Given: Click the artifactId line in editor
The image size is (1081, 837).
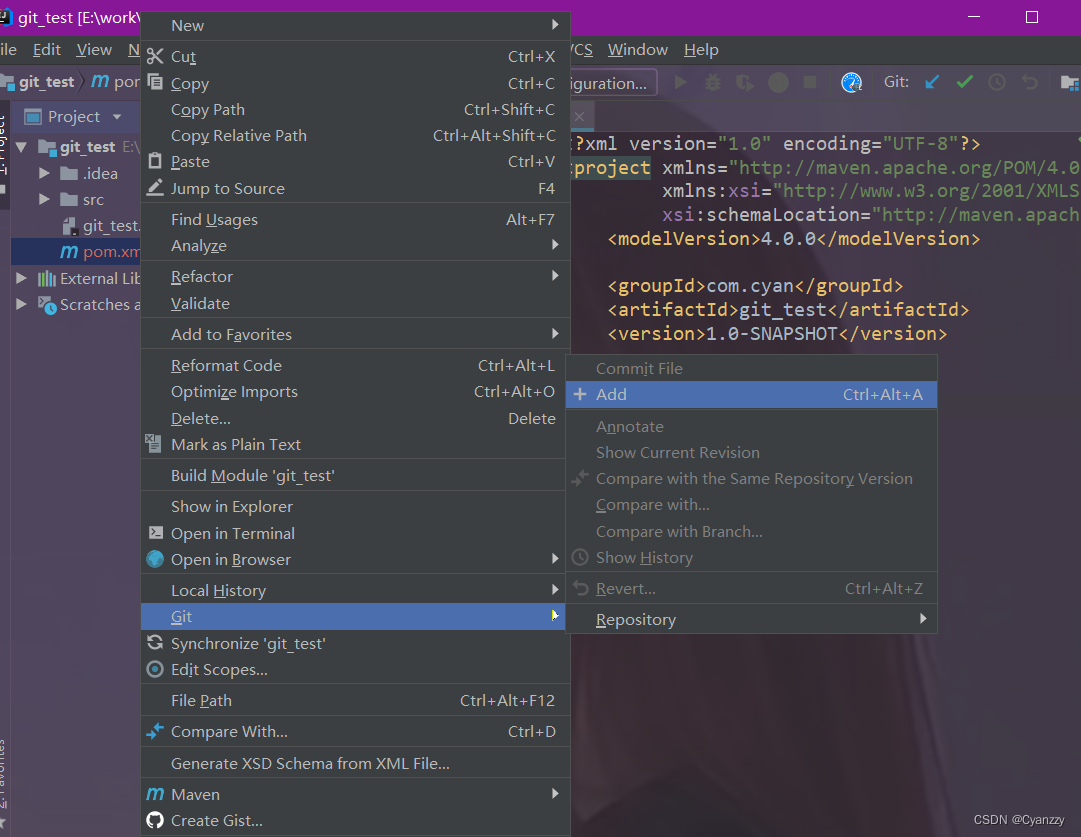Looking at the screenshot, I should tap(788, 310).
